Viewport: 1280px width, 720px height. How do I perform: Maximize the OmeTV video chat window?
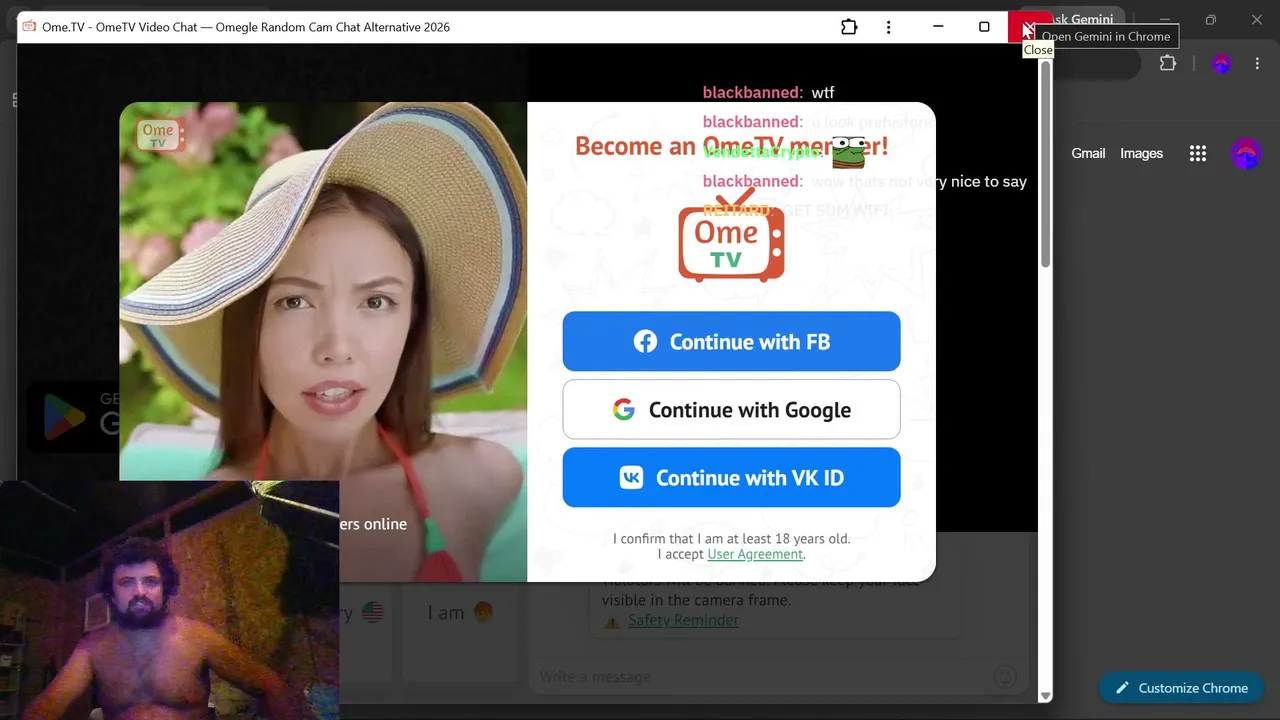(984, 27)
